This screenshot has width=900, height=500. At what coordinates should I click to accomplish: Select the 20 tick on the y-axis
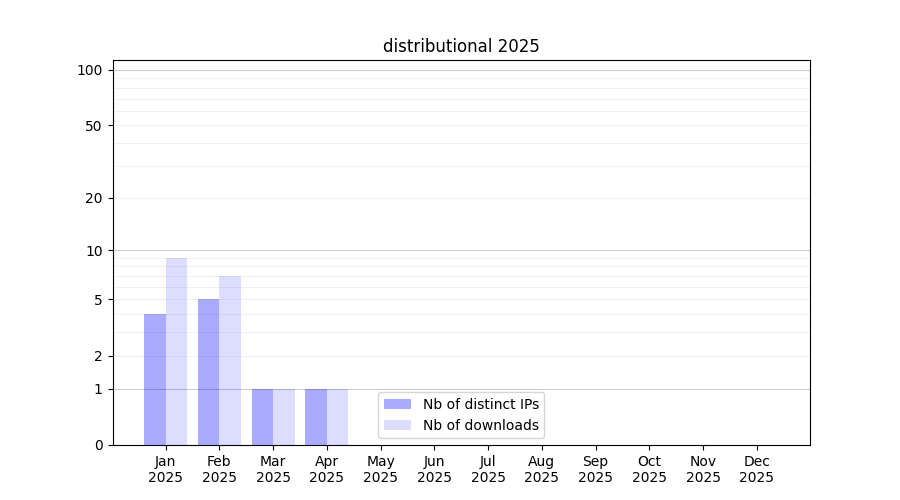click(x=93, y=198)
